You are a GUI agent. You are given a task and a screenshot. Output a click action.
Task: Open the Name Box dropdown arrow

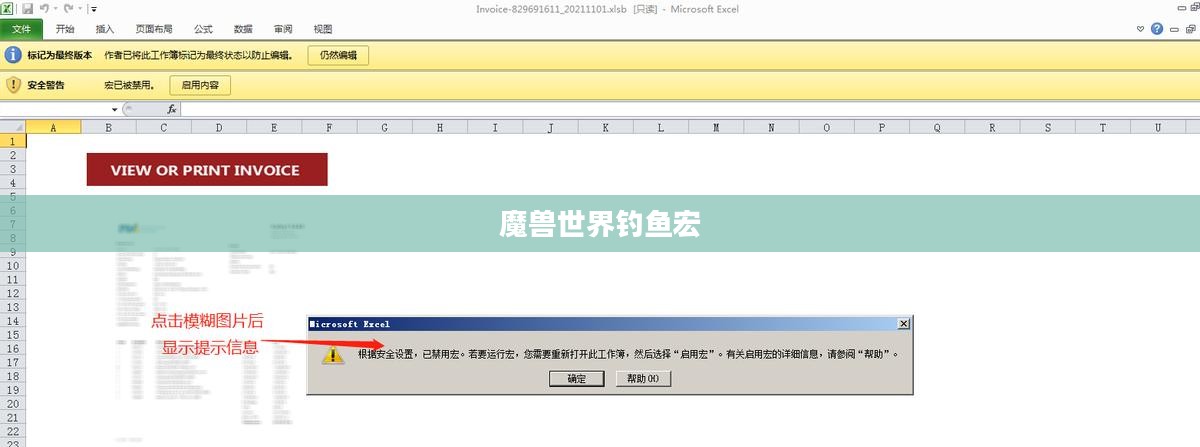[115, 109]
